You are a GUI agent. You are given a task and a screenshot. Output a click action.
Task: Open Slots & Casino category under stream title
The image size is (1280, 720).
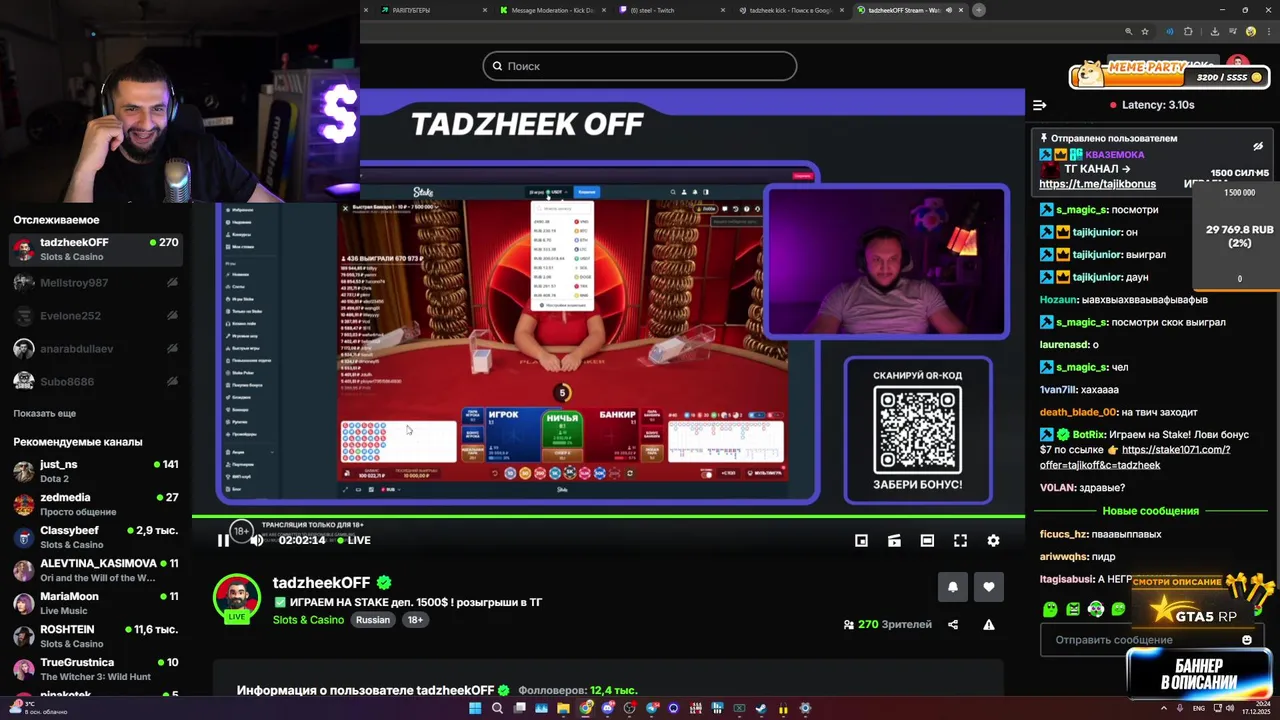(308, 620)
